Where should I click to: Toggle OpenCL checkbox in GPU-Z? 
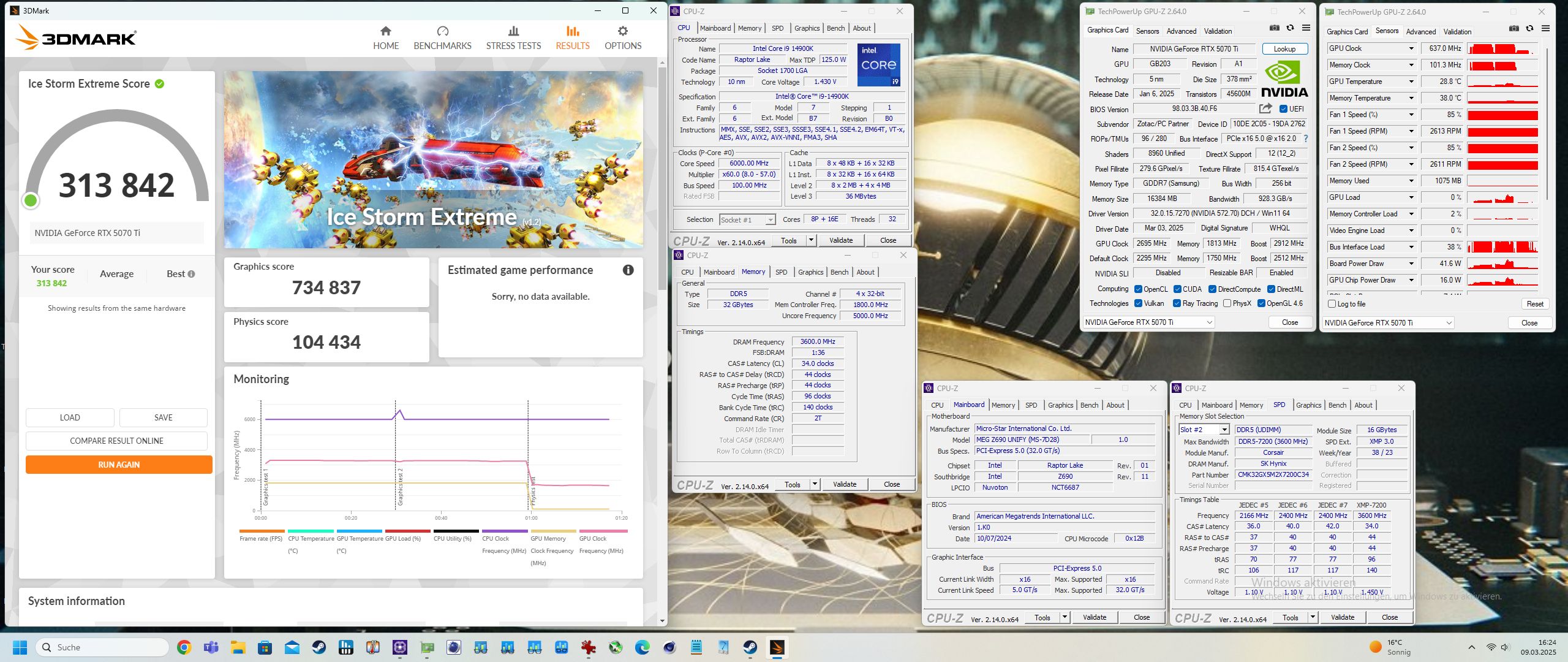(x=1138, y=289)
